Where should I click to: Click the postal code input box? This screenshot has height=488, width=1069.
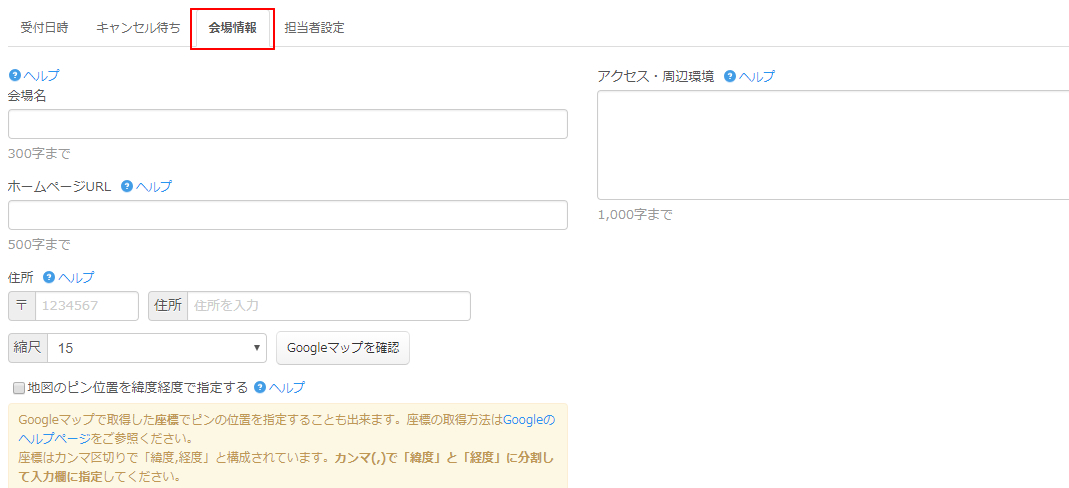(87, 306)
